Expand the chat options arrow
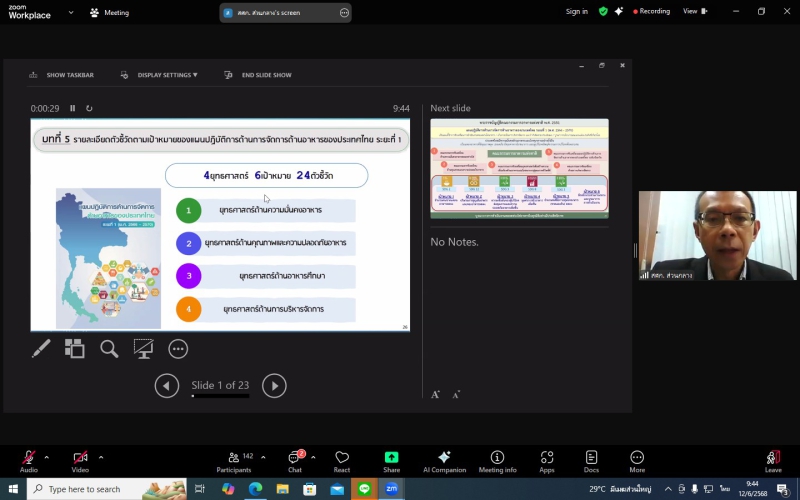The width and height of the screenshot is (800, 500). [313, 457]
